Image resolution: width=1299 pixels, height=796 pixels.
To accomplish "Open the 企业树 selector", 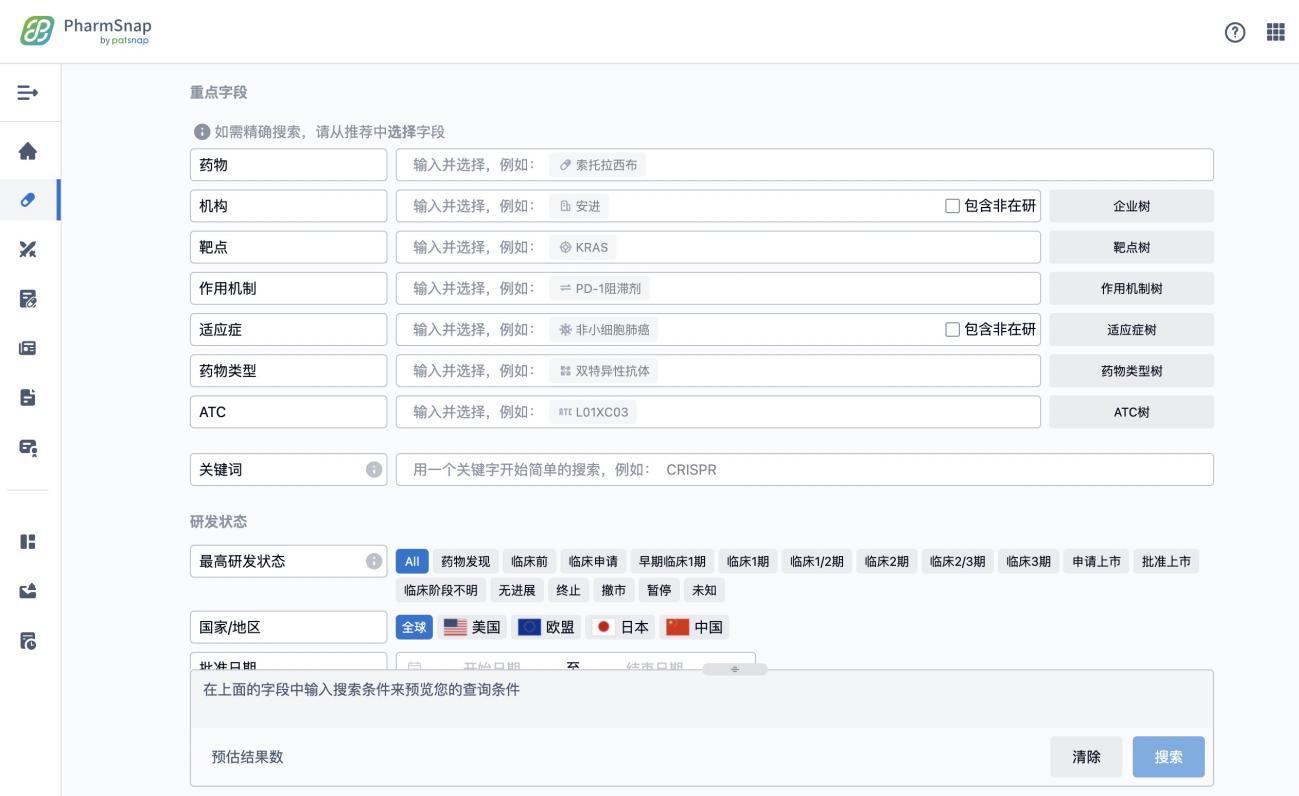I will [x=1130, y=205].
